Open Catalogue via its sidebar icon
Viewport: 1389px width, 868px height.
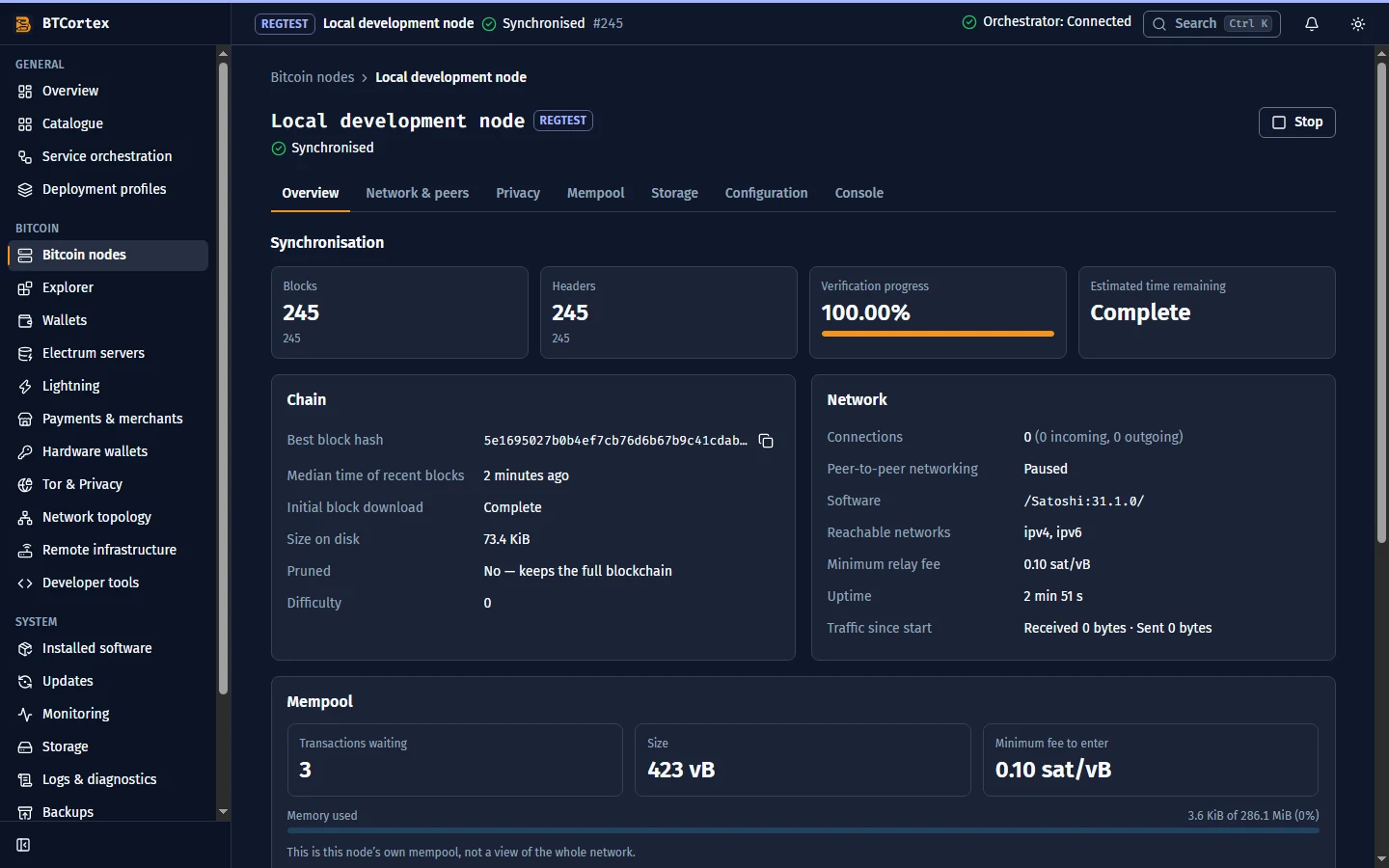click(x=25, y=124)
